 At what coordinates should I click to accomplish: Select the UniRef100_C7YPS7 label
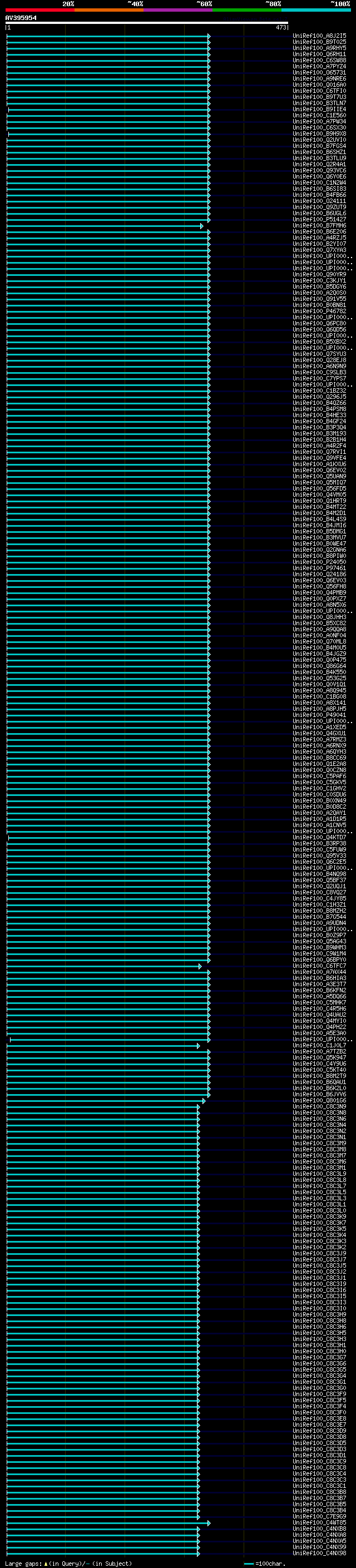(x=319, y=379)
